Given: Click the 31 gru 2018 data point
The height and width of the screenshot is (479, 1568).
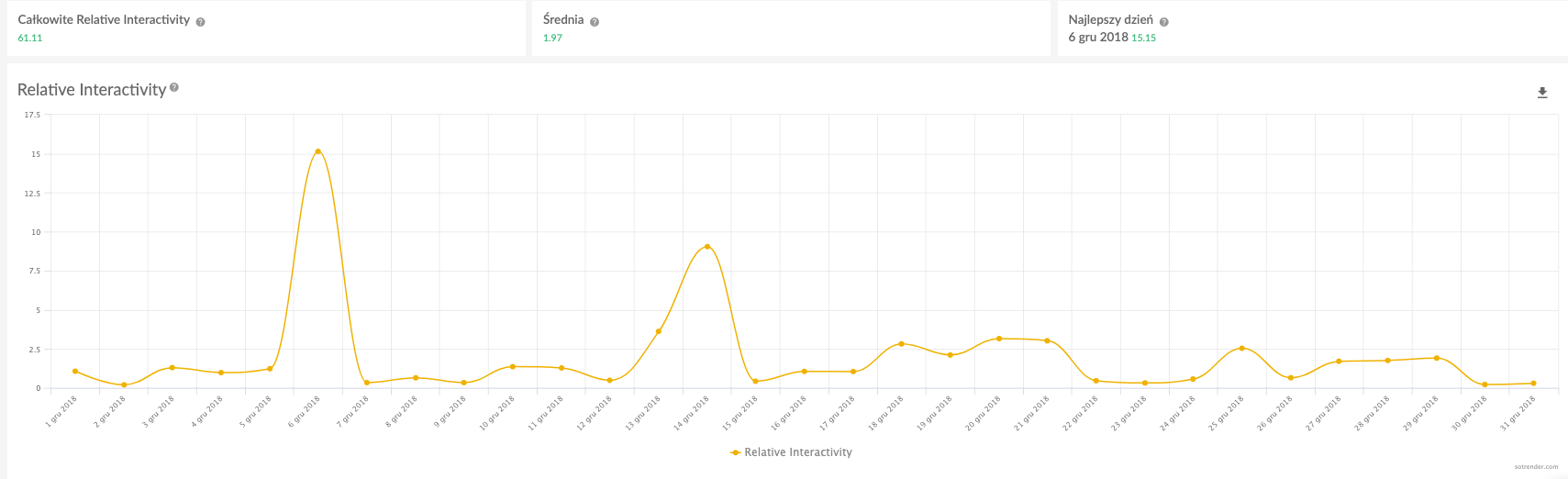Looking at the screenshot, I should (x=1533, y=384).
